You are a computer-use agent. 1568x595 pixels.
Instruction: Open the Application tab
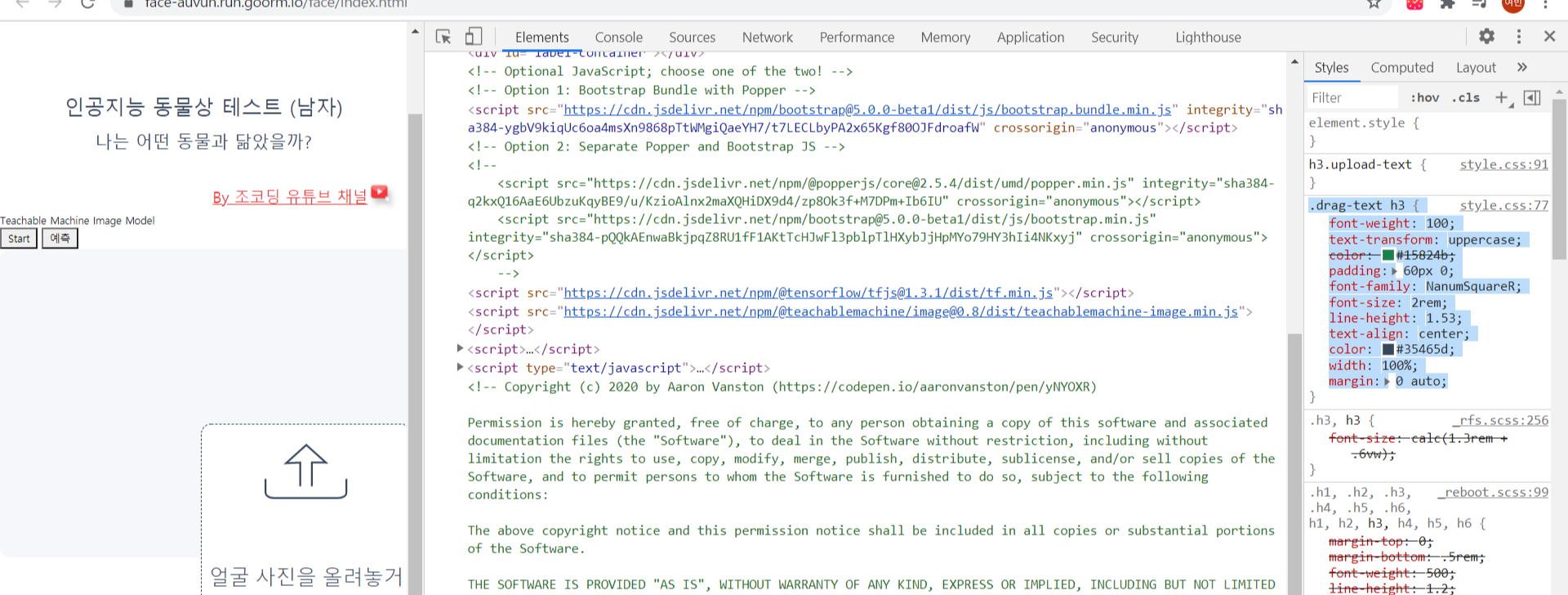(1030, 38)
